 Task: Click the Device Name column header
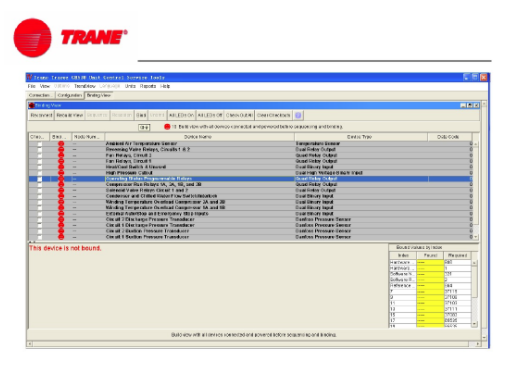click(x=199, y=137)
